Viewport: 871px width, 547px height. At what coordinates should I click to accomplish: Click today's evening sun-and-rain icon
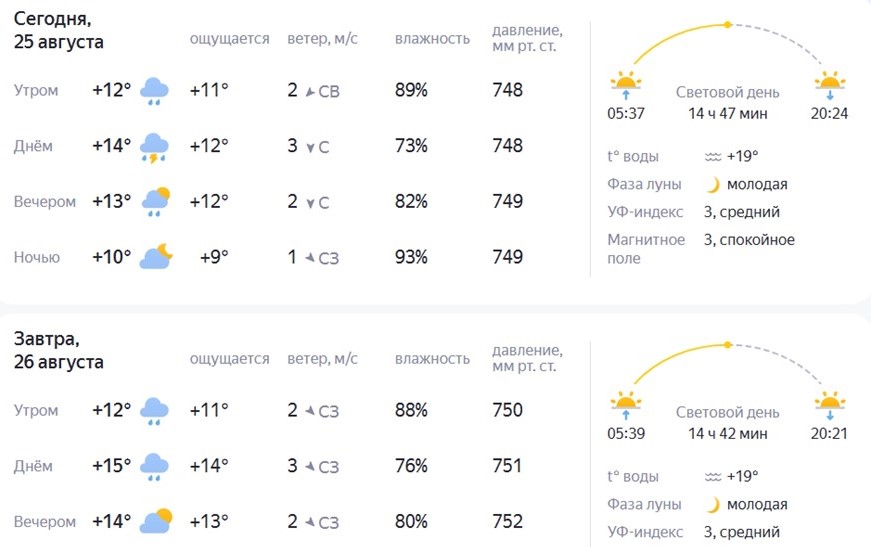point(156,202)
